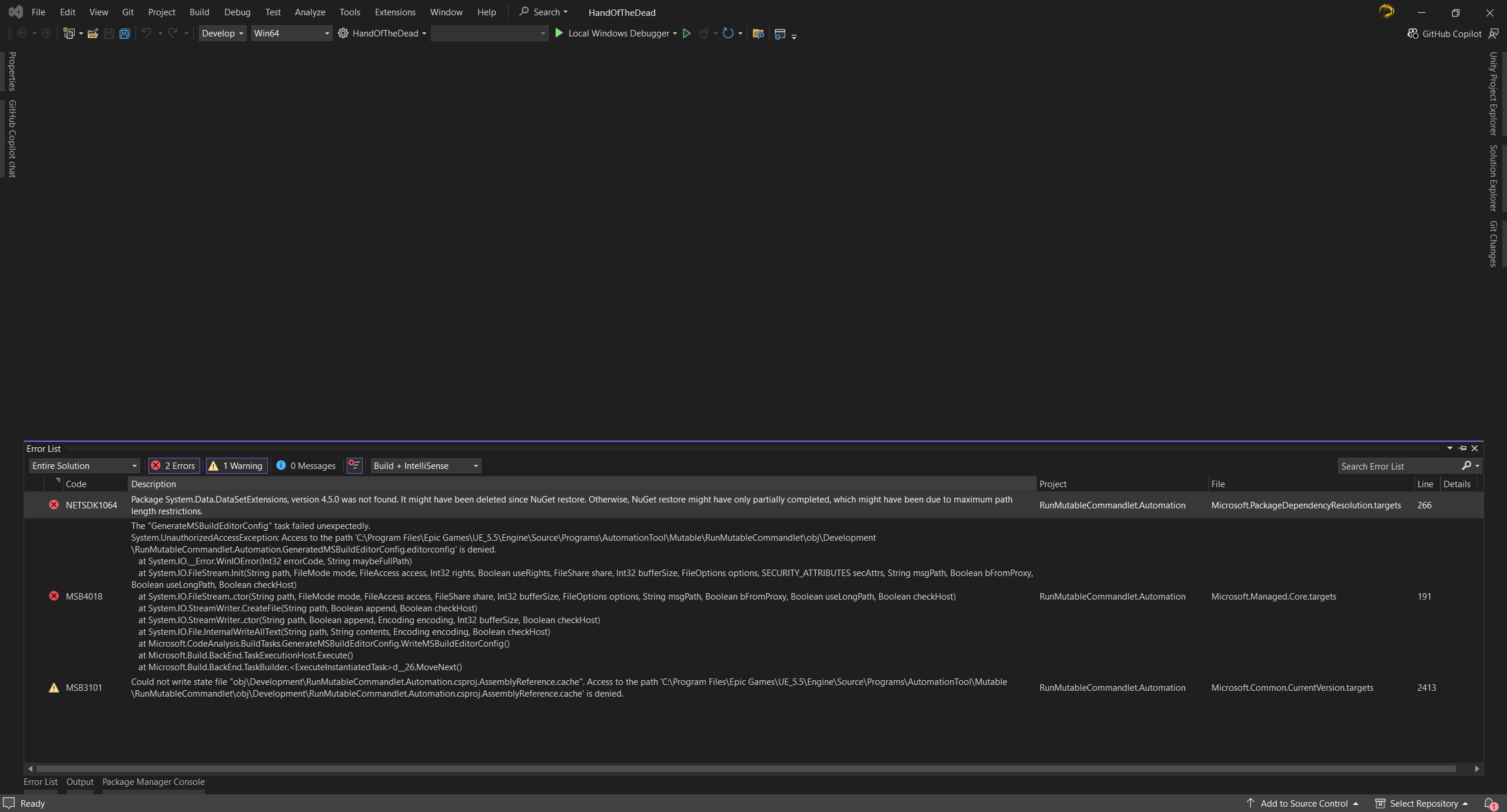Switch to the Output tab
1507x812 pixels.
(x=79, y=781)
